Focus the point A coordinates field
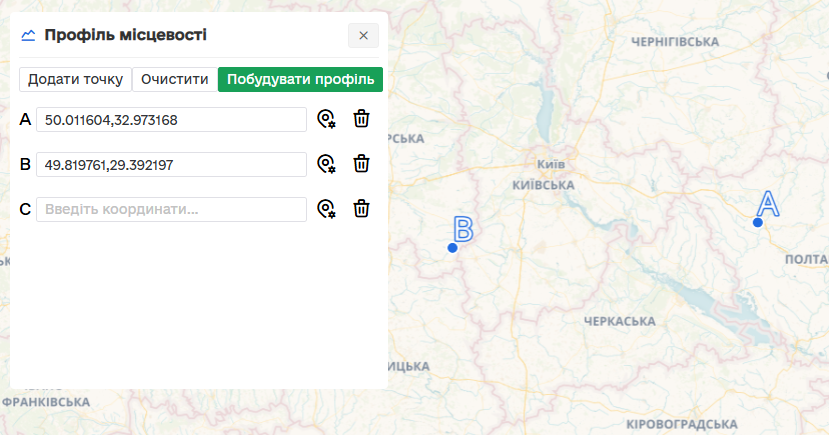The image size is (829, 435). (171, 120)
